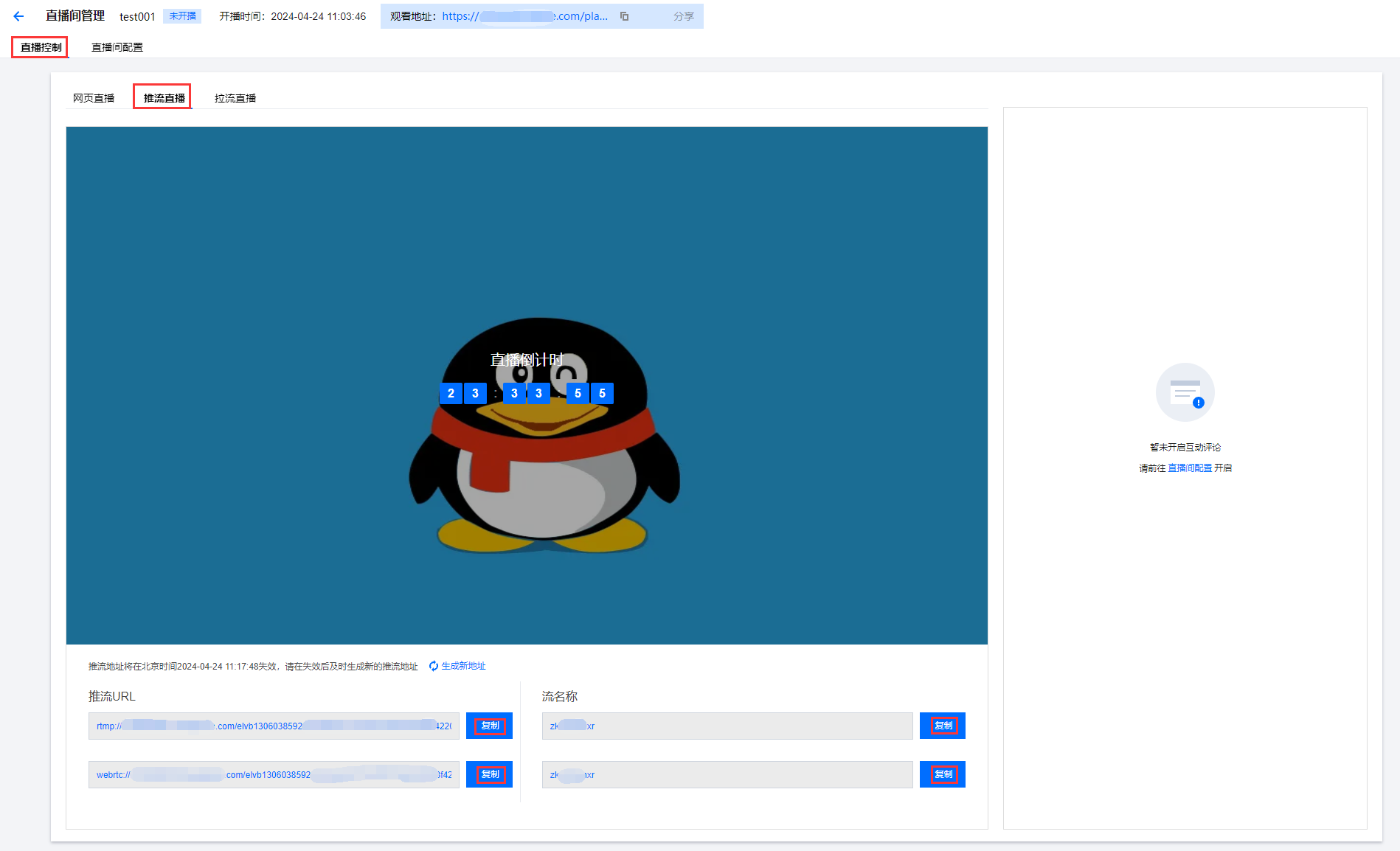Click the first stream name field
This screenshot has width=1400, height=851.
[727, 726]
